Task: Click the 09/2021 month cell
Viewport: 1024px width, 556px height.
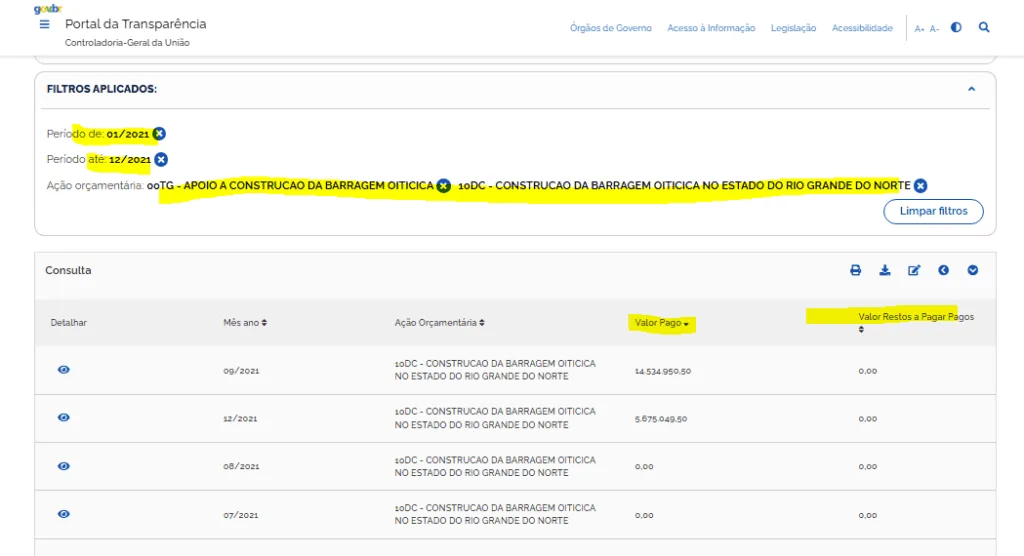Action: click(x=241, y=371)
